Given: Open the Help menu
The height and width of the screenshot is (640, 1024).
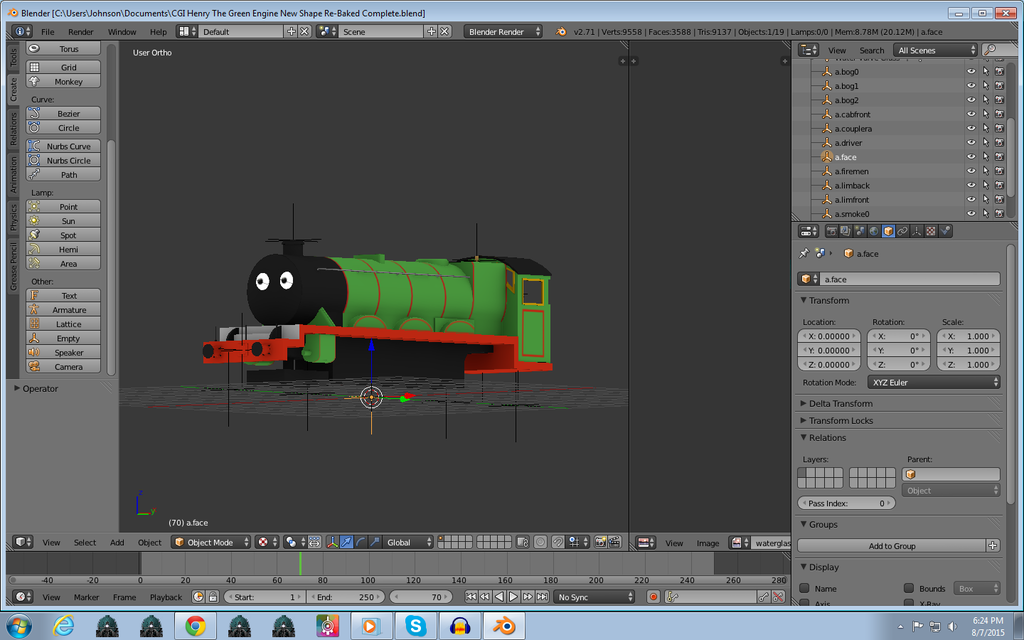Looking at the screenshot, I should (x=158, y=31).
